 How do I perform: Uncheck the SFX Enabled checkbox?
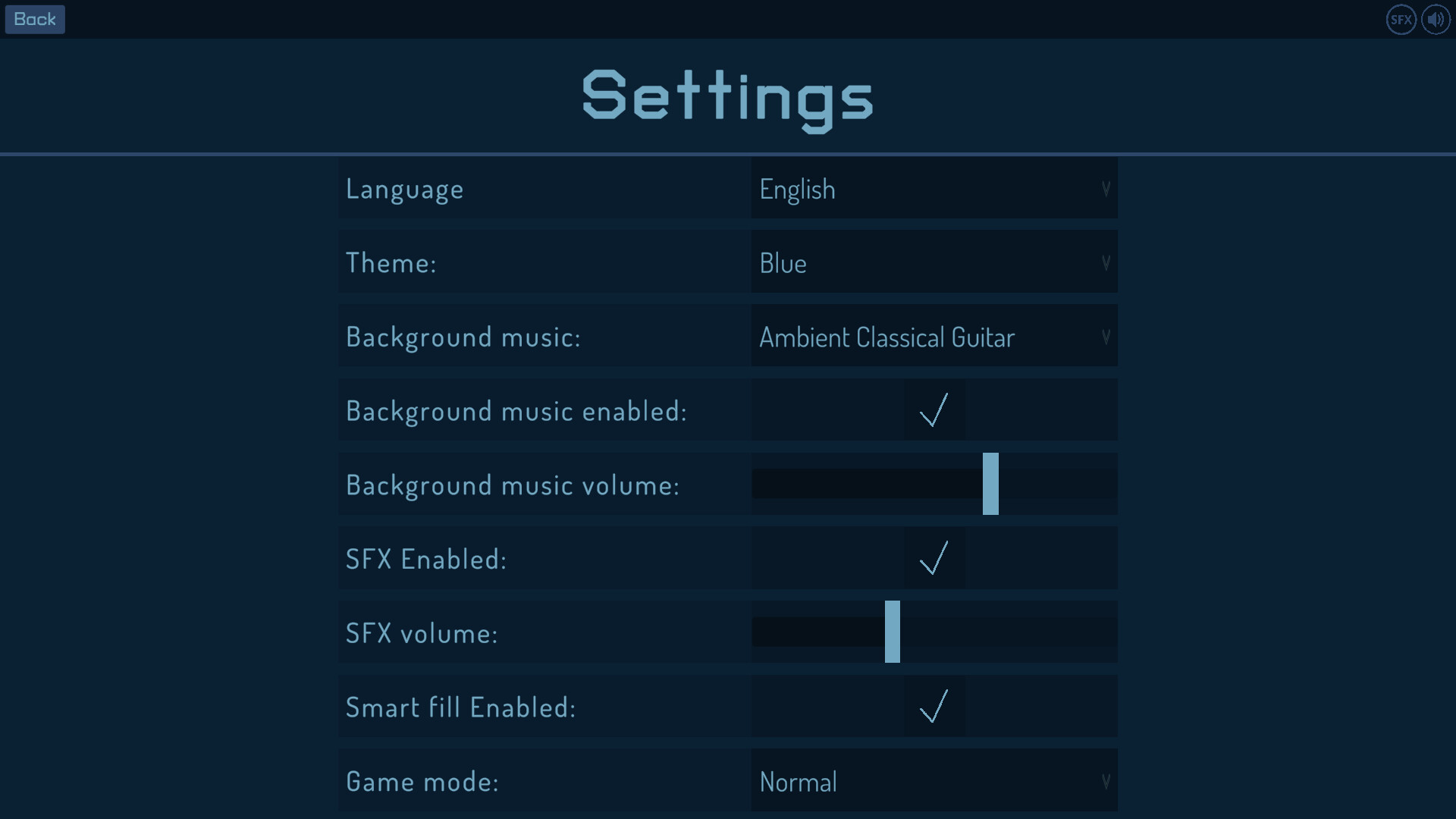(934, 559)
